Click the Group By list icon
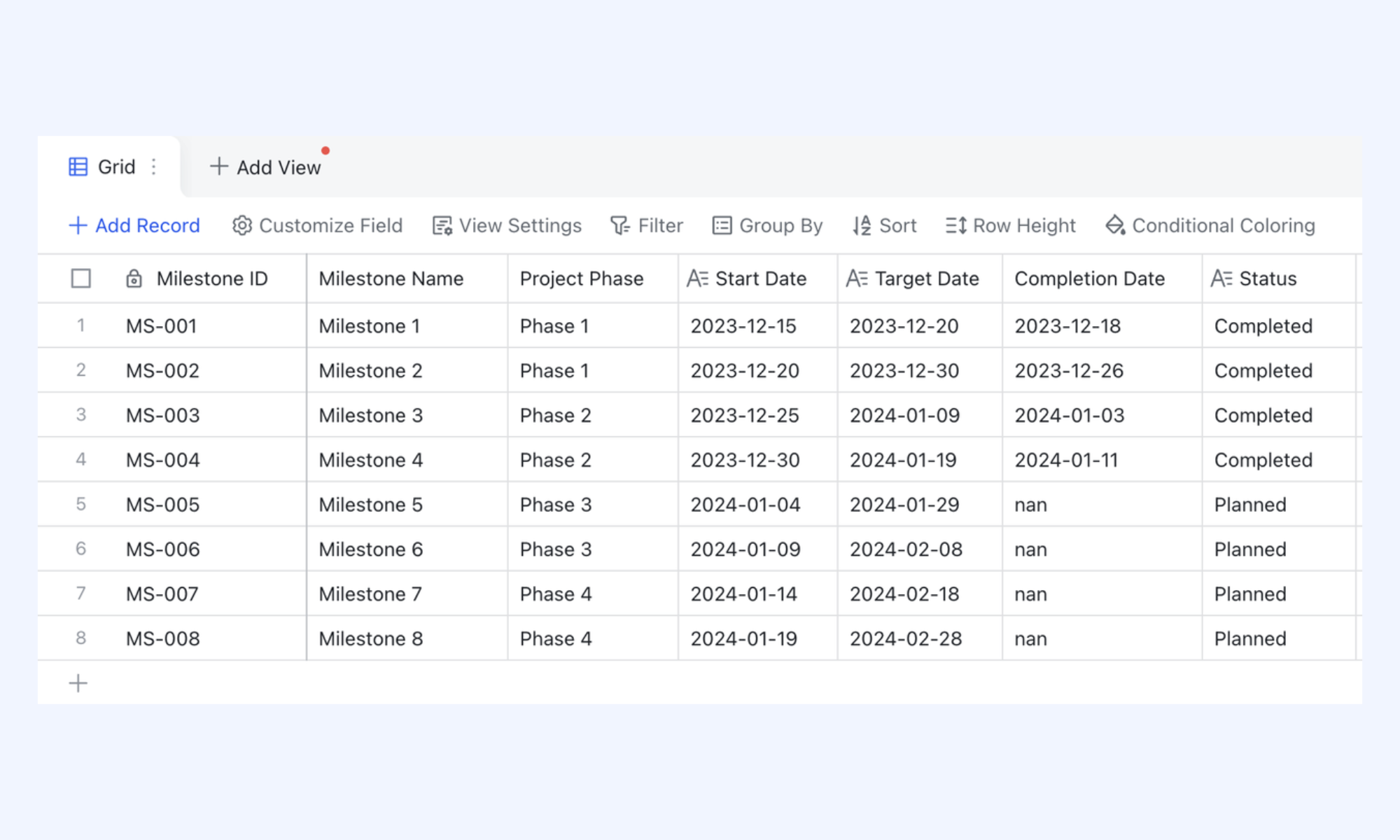The width and height of the screenshot is (1400, 840). click(722, 225)
